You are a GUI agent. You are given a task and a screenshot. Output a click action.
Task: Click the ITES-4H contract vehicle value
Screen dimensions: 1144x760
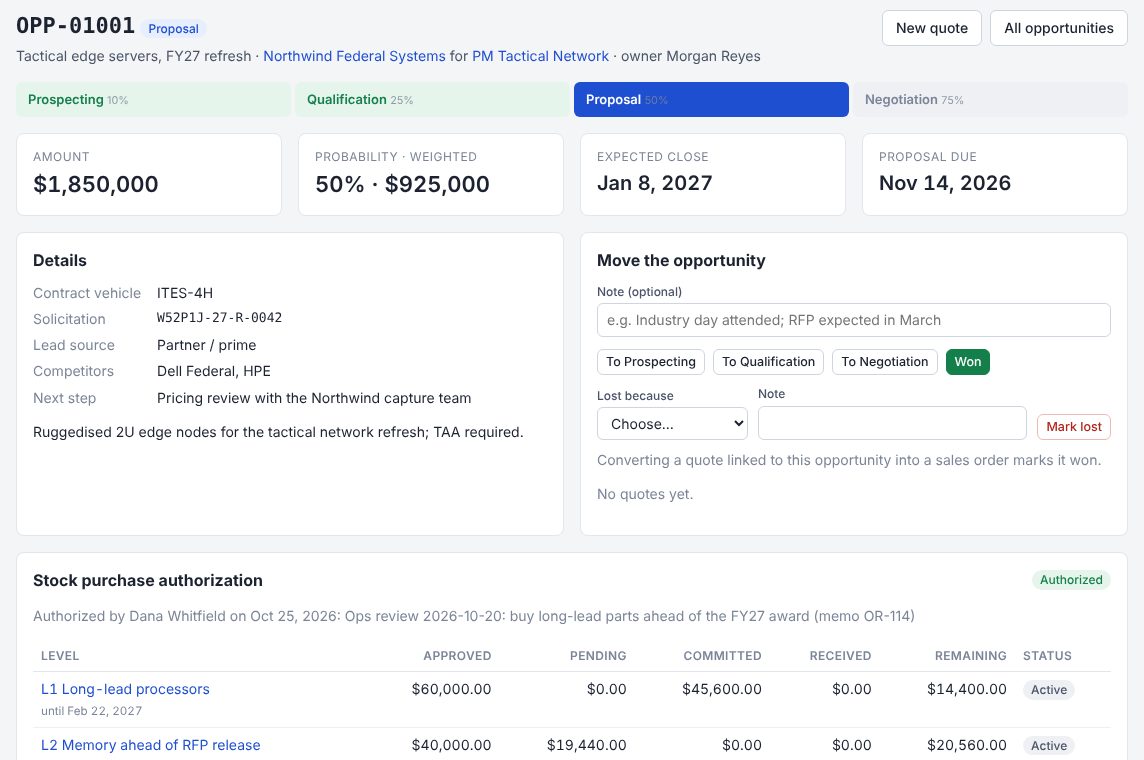pos(185,293)
